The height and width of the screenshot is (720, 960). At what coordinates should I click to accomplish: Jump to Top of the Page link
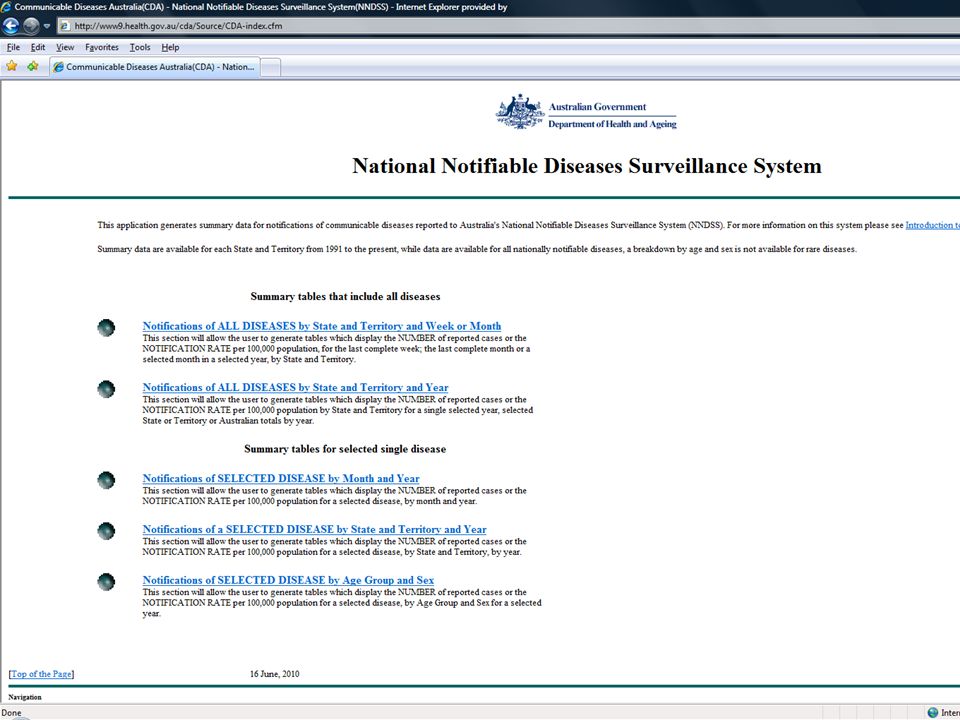pyautogui.click(x=42, y=674)
